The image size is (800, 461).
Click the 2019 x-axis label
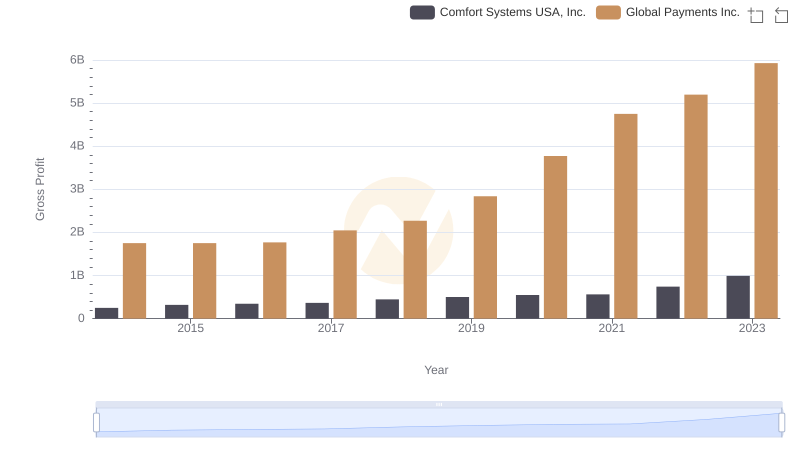[471, 328]
